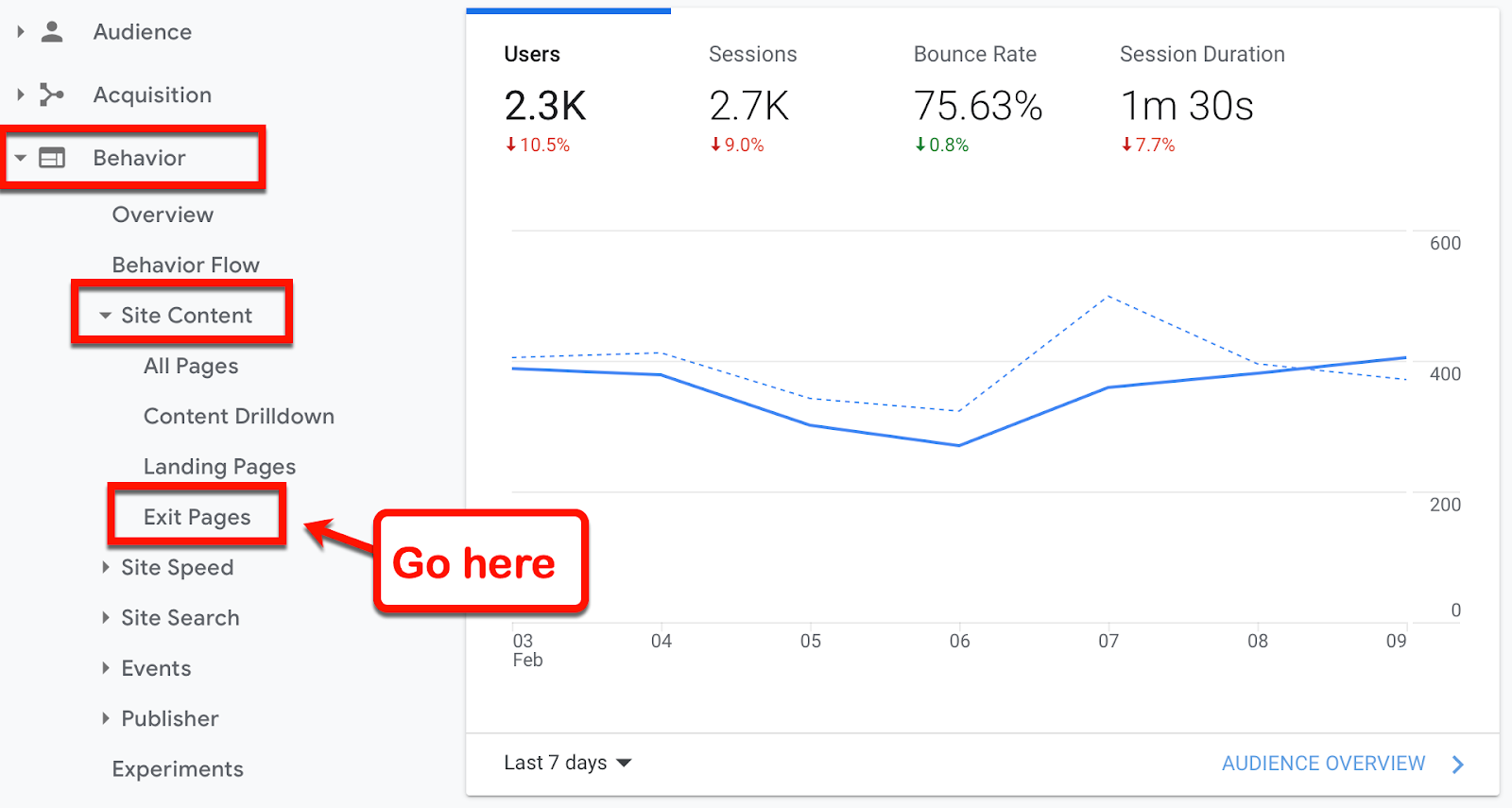Viewport: 1512px width, 808px height.
Task: Open the Exit Pages report
Action: 197,517
